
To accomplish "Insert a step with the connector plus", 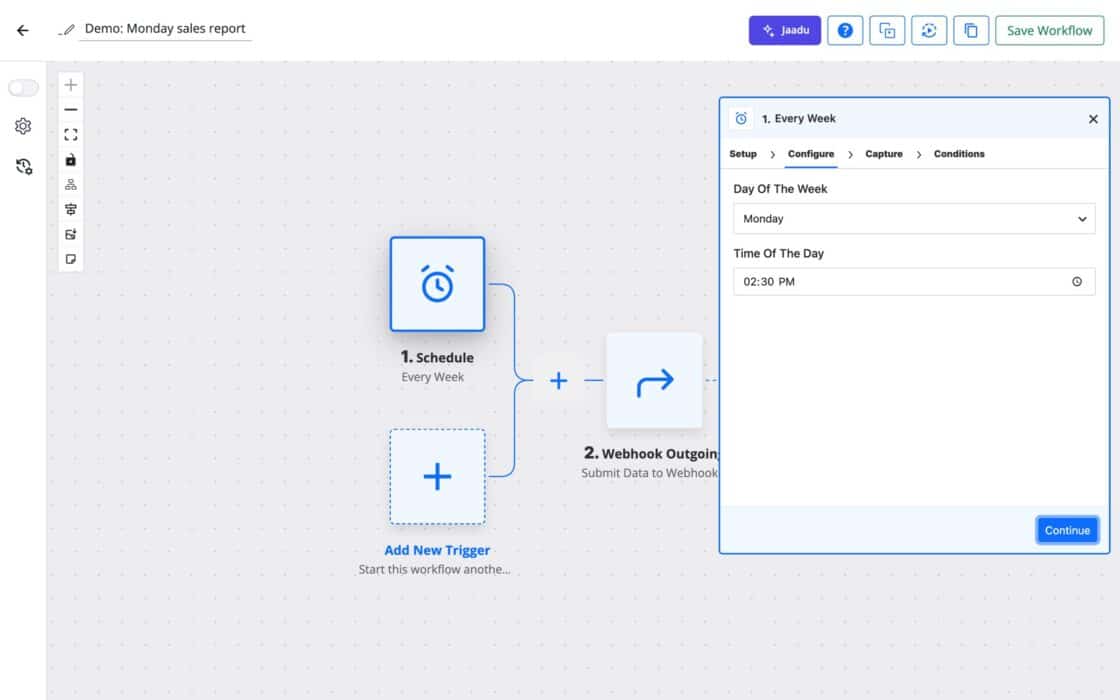I will point(559,380).
